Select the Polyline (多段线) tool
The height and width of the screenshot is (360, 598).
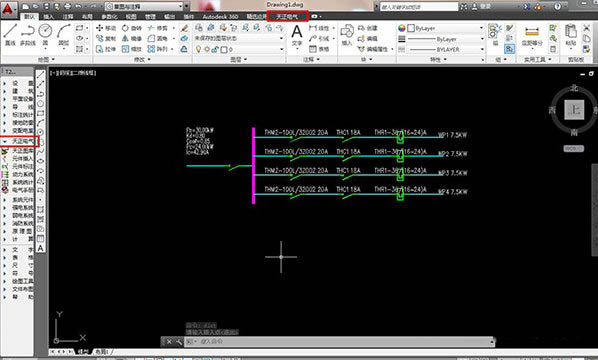tap(27, 34)
